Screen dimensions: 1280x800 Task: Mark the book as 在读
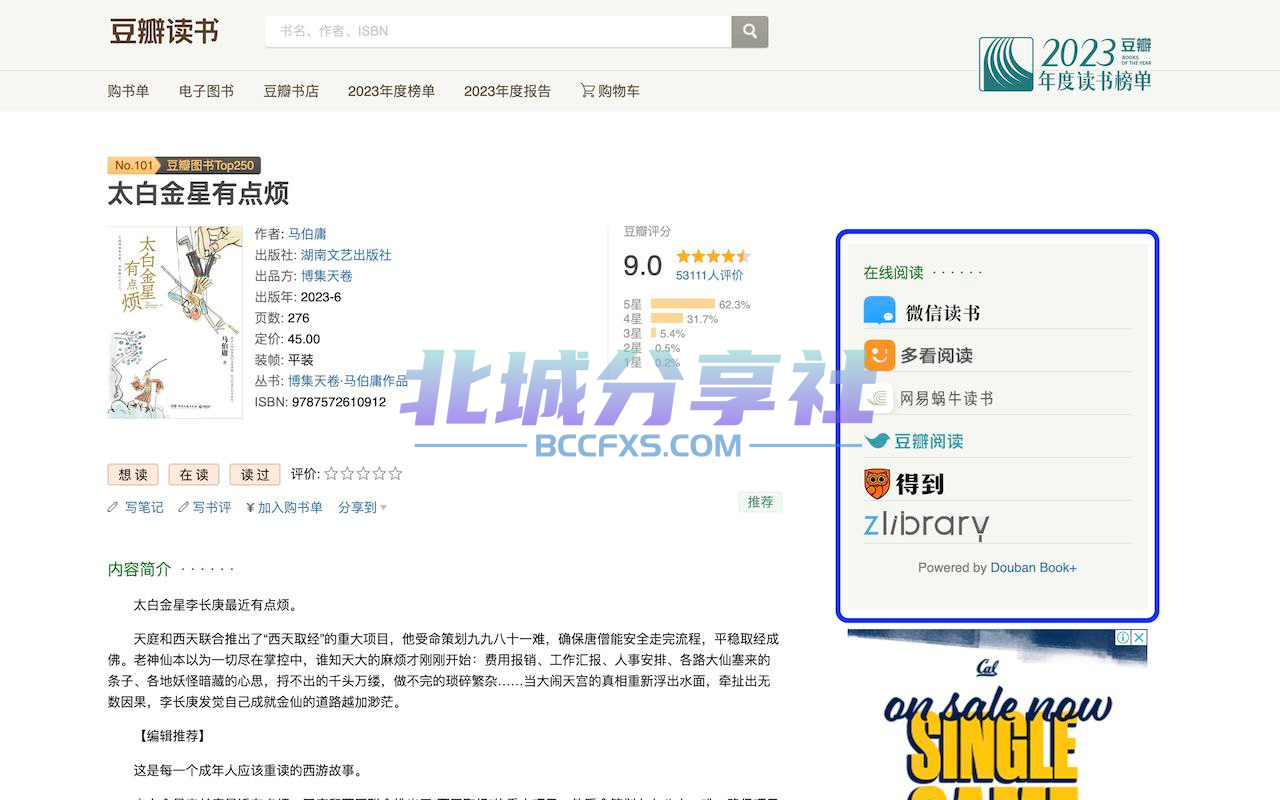194,475
